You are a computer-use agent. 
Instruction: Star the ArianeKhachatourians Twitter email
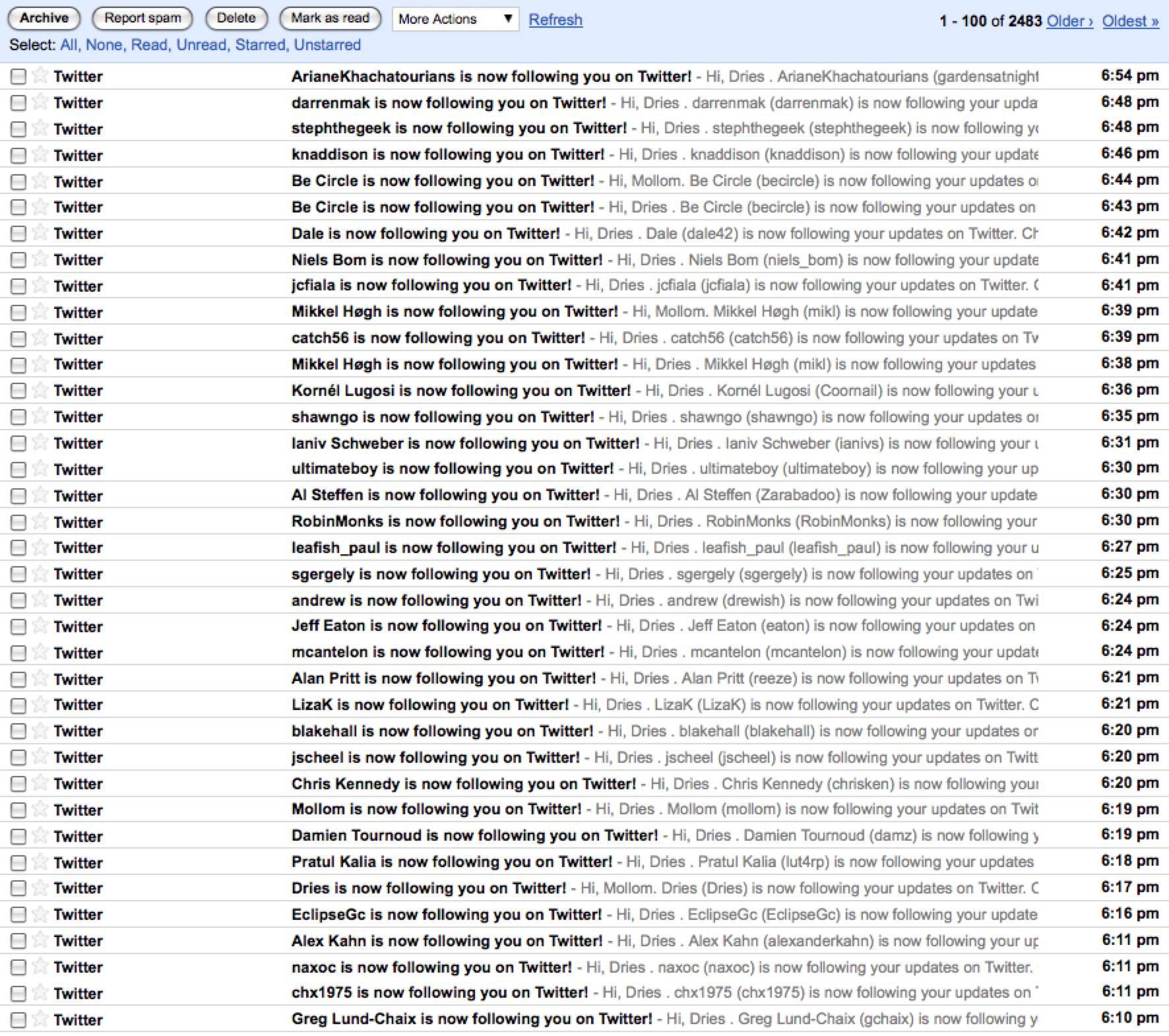[x=40, y=75]
